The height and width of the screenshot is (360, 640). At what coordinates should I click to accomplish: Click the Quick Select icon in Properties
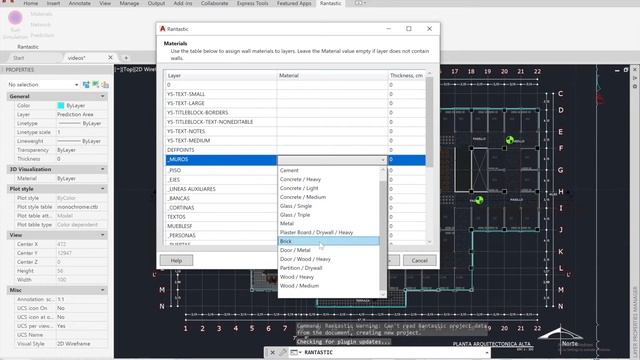click(105, 84)
